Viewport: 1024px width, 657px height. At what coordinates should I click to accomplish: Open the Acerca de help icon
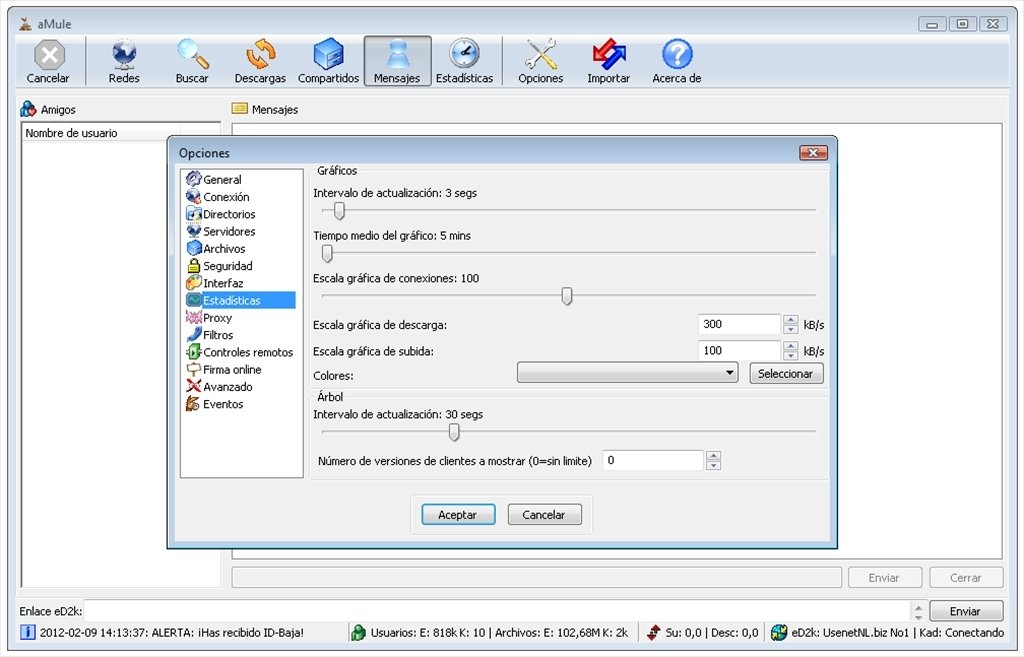677,61
